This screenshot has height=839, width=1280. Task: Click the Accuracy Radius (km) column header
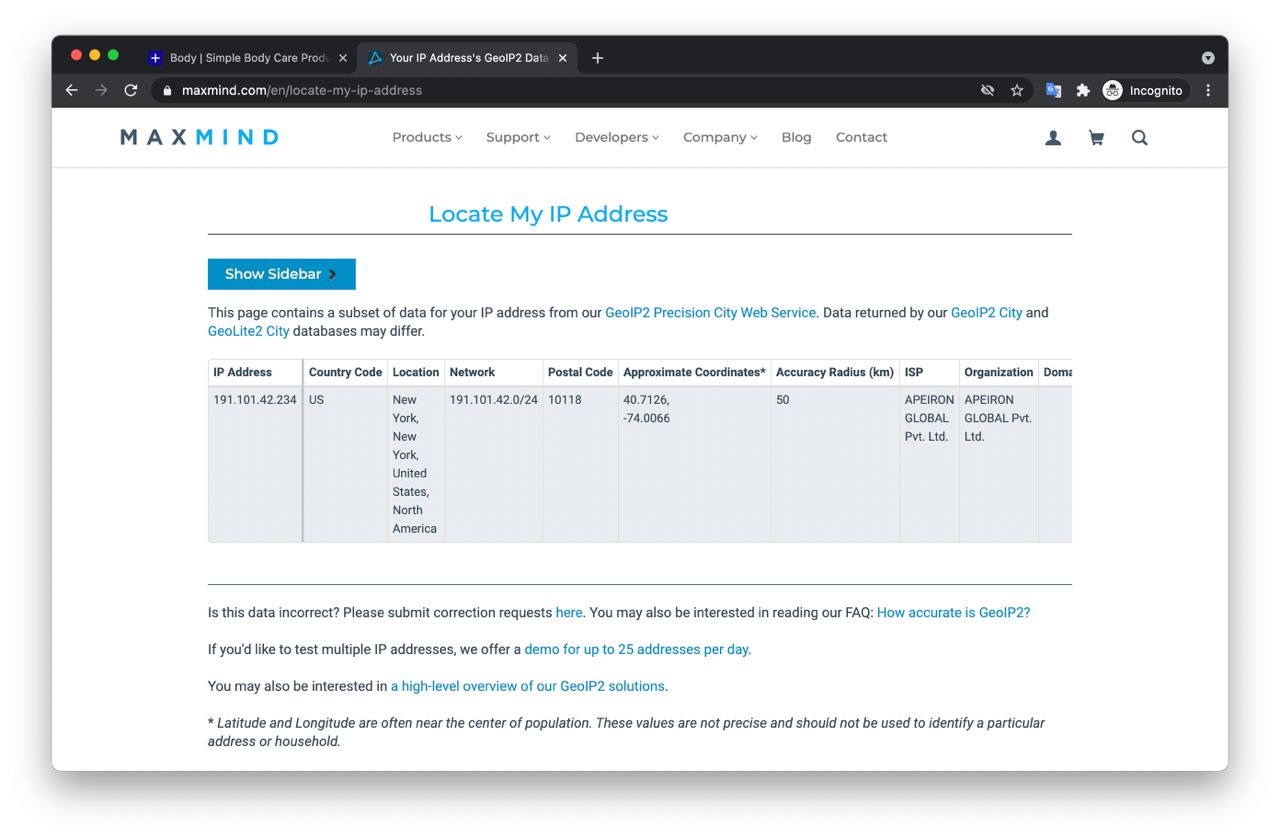(835, 372)
